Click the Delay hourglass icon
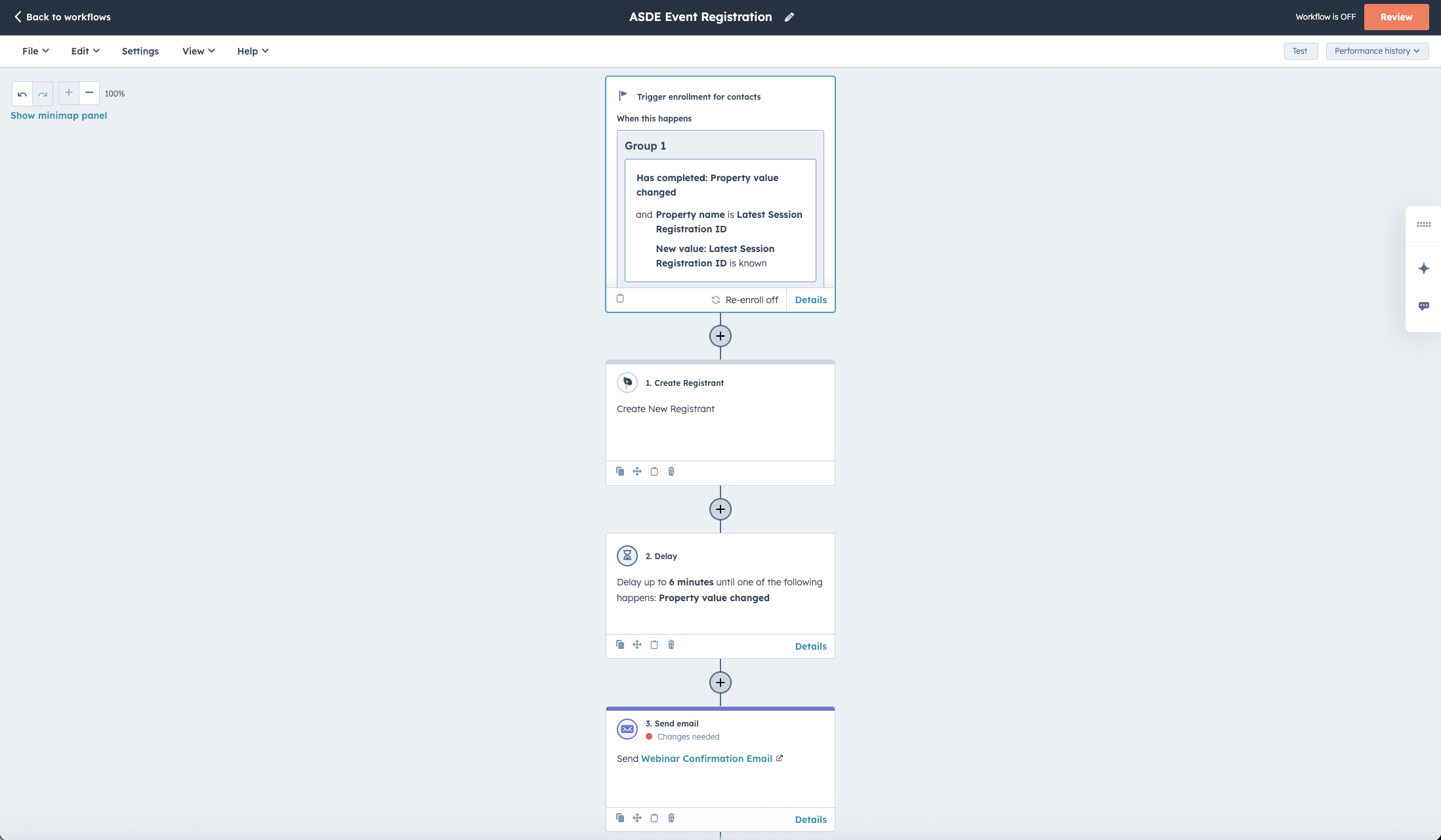This screenshot has height=840, width=1441. [627, 556]
